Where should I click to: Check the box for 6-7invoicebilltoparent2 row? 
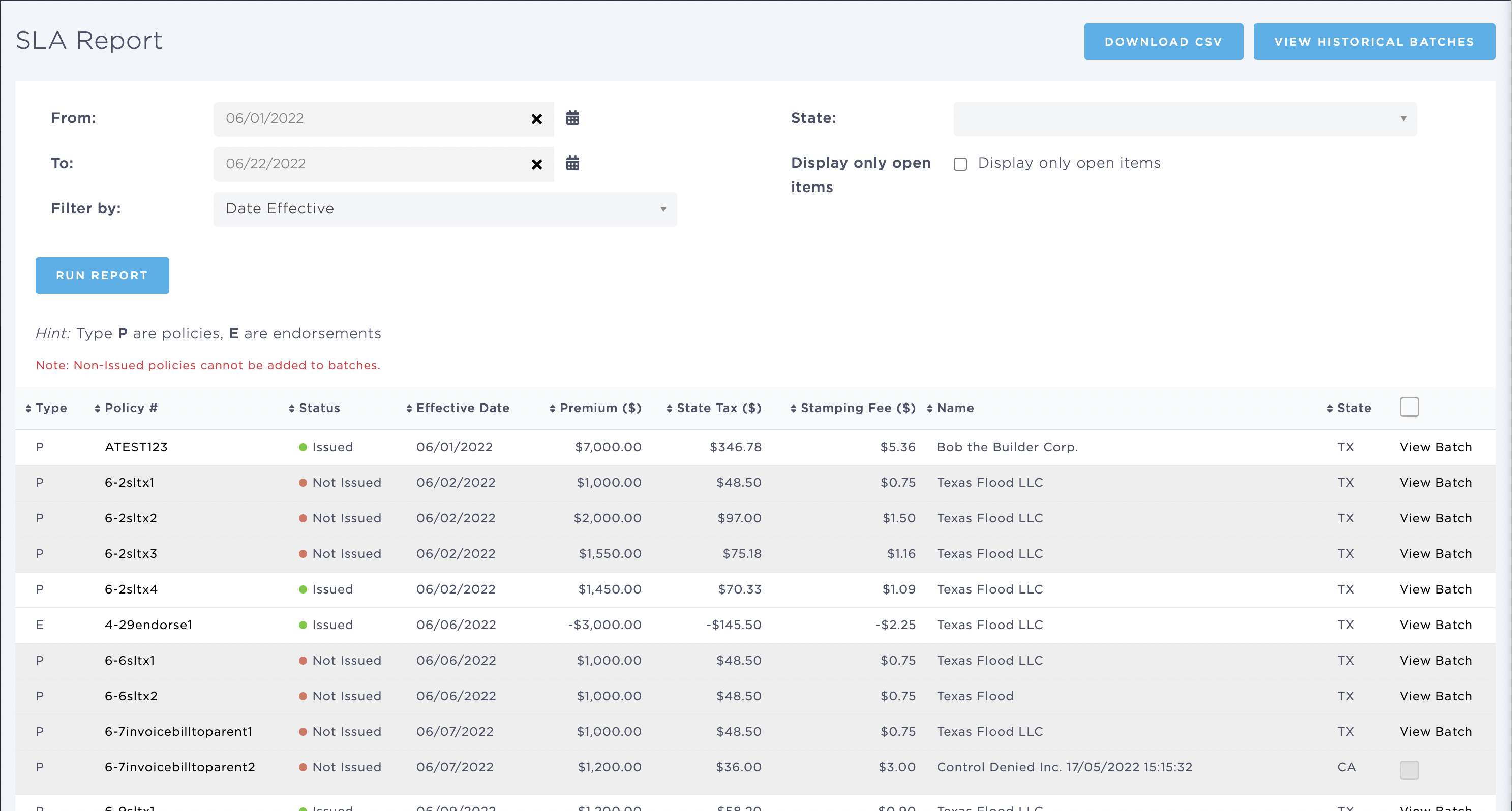1409,769
